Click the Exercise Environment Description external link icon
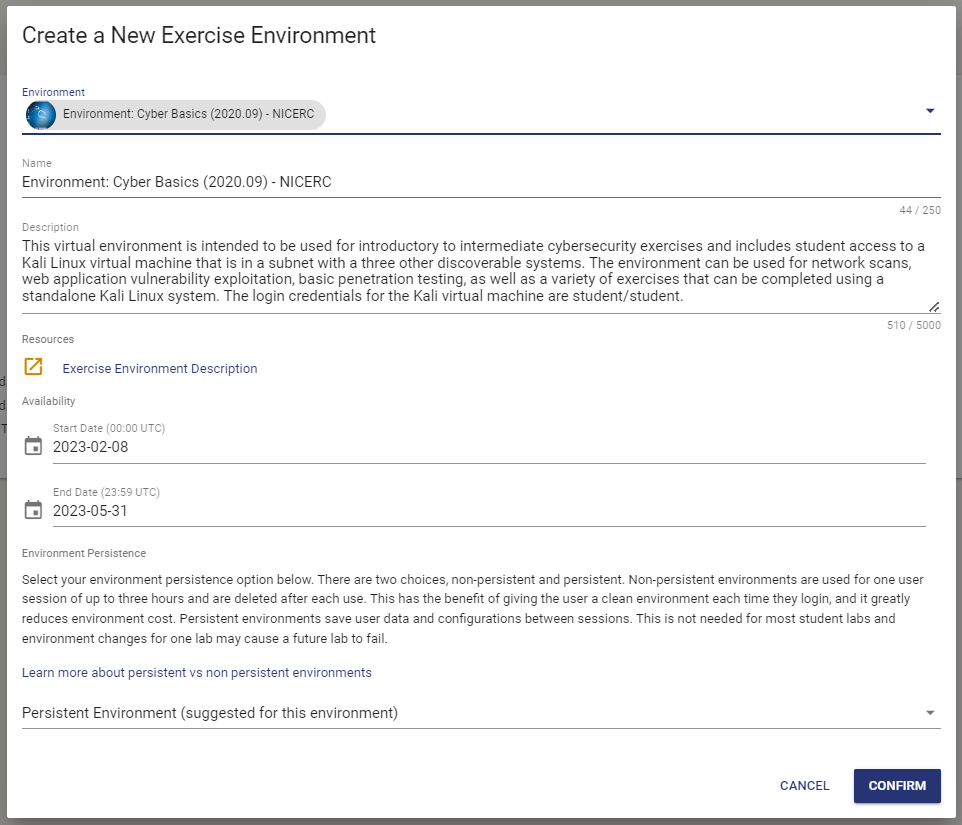Screen dimensions: 962x825 [x=33, y=367]
